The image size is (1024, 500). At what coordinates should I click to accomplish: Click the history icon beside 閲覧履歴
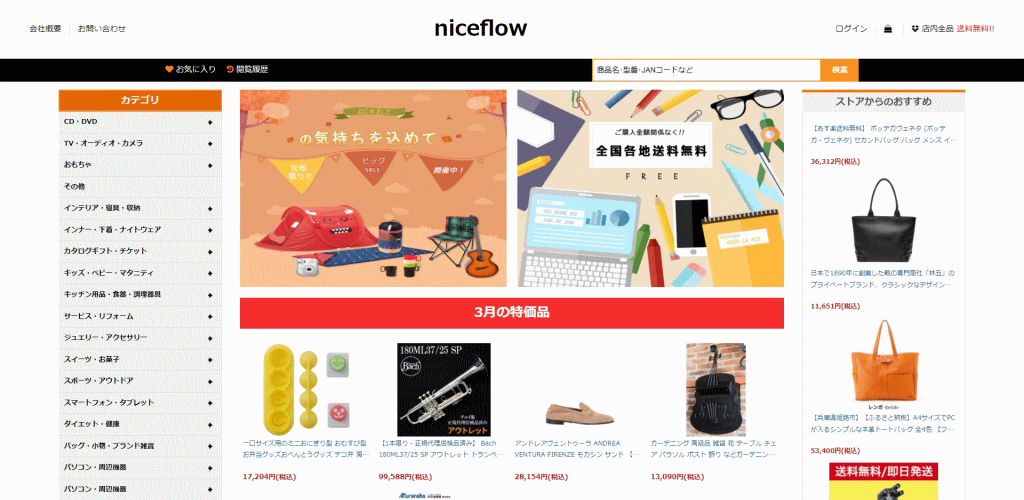[x=230, y=69]
